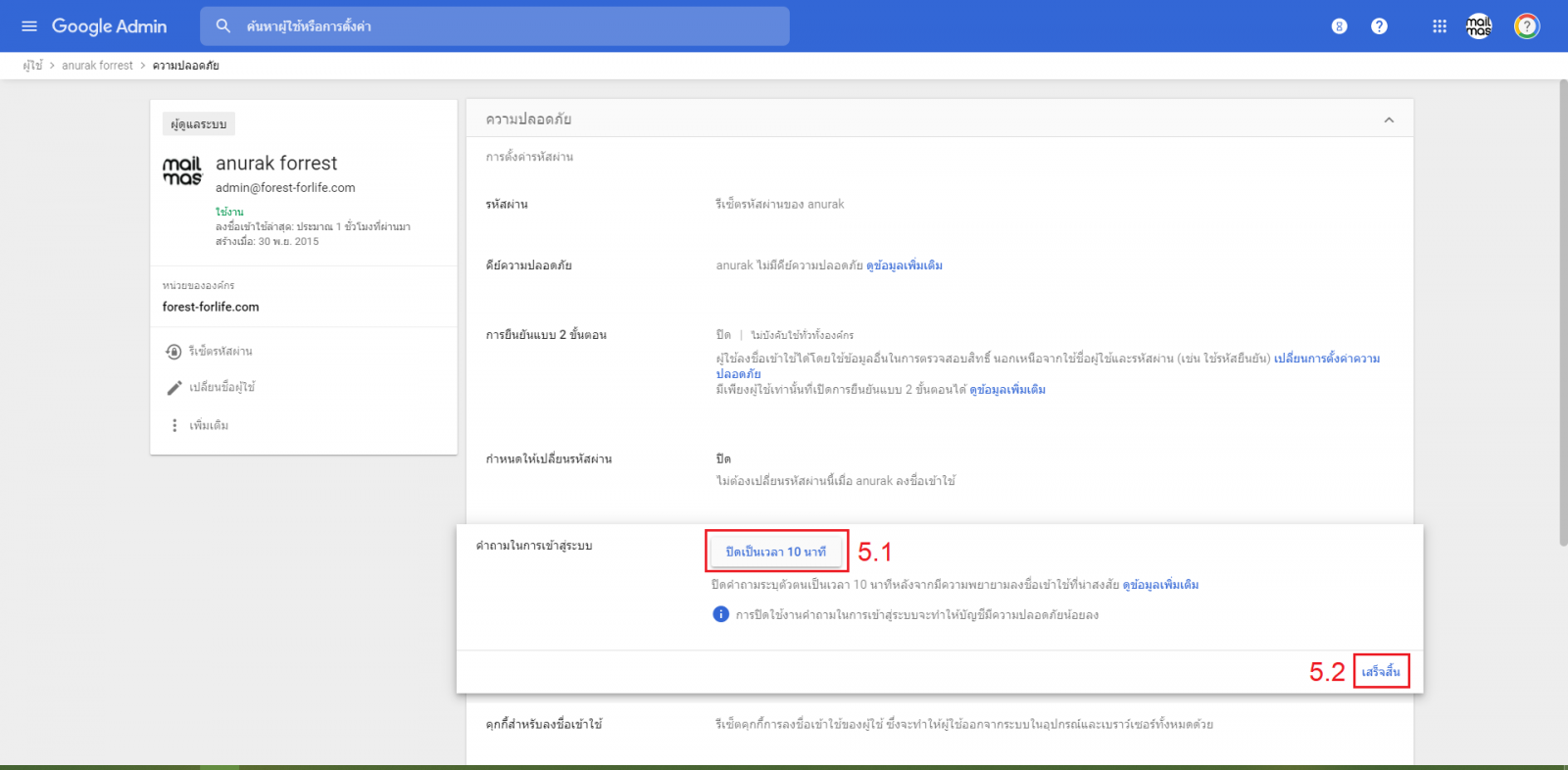
Task: Click the mailmas logo in header
Action: click(x=1479, y=26)
